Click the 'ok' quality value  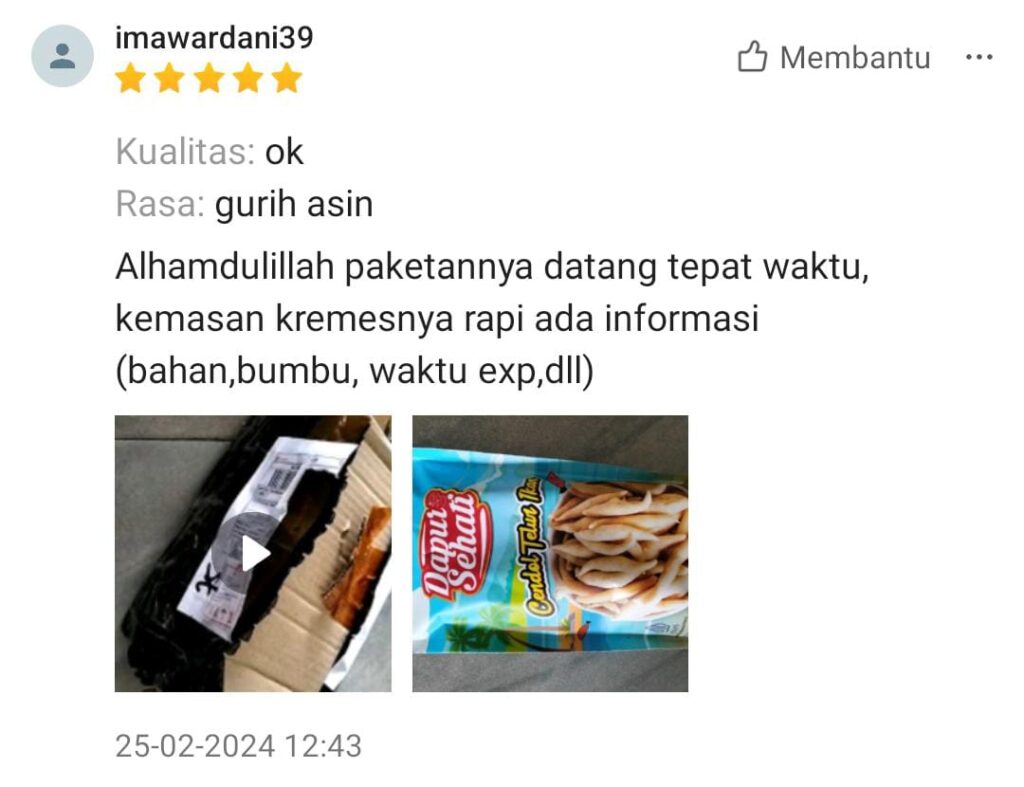[284, 152]
